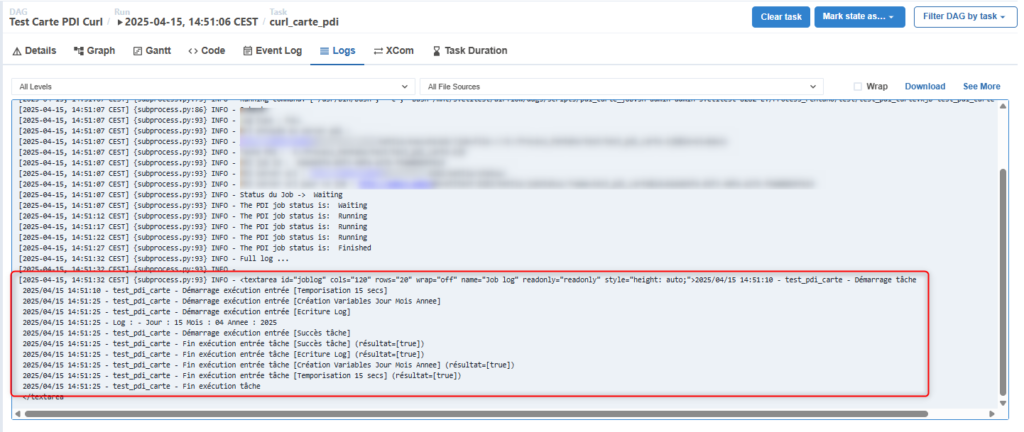Screen dimensions: 1024x432
Task: Click the 'Démarrage exécution entrée [Temporisation 15 secs]' line
Action: point(204,290)
